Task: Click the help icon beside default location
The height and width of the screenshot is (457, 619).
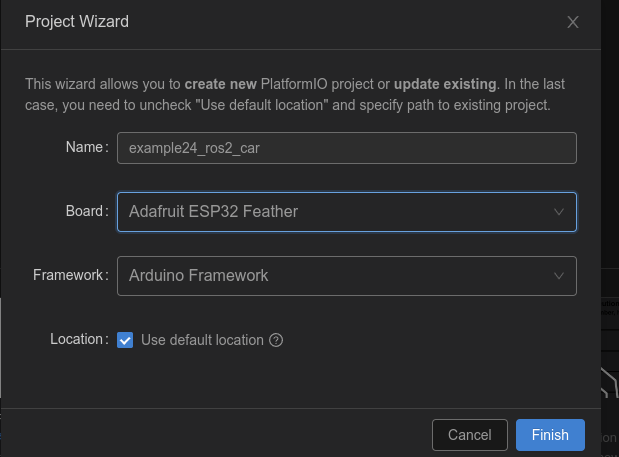Action: click(x=277, y=340)
